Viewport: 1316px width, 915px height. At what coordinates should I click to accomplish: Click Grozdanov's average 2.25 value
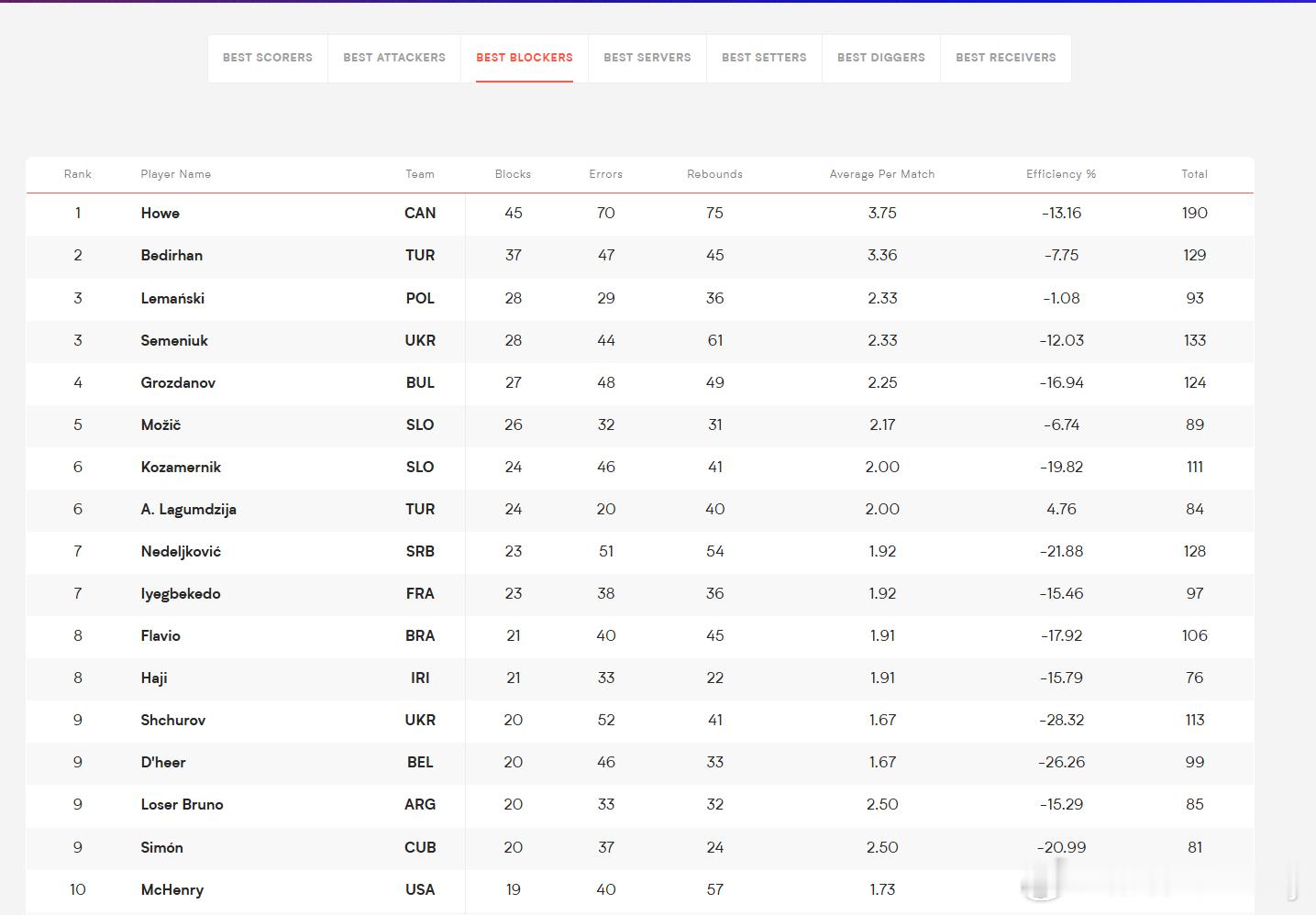coord(882,382)
